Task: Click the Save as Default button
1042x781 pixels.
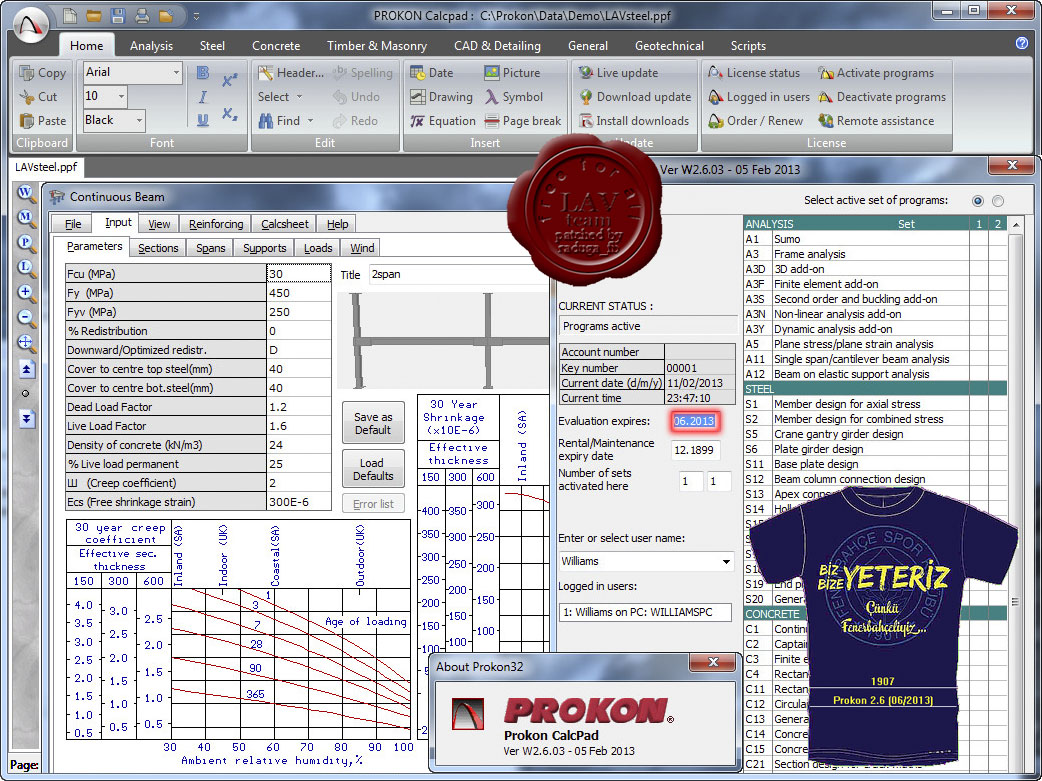Action: click(x=373, y=423)
